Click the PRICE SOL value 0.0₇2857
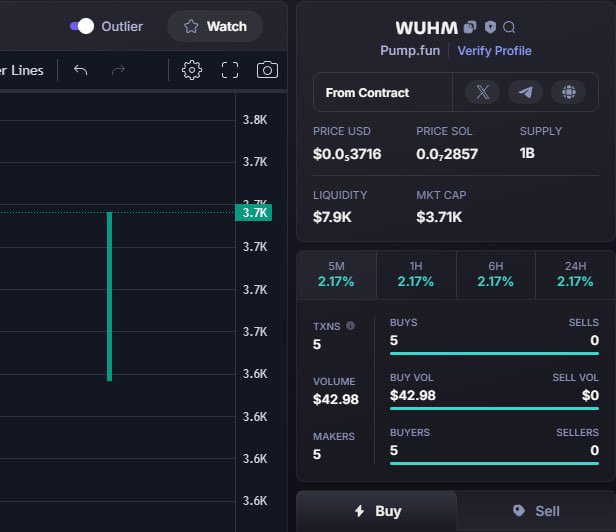616x532 pixels. (x=447, y=154)
